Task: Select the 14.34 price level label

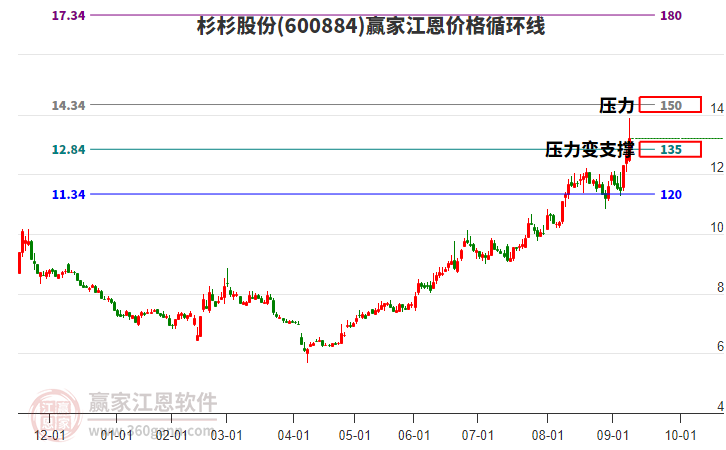Action: (x=69, y=106)
